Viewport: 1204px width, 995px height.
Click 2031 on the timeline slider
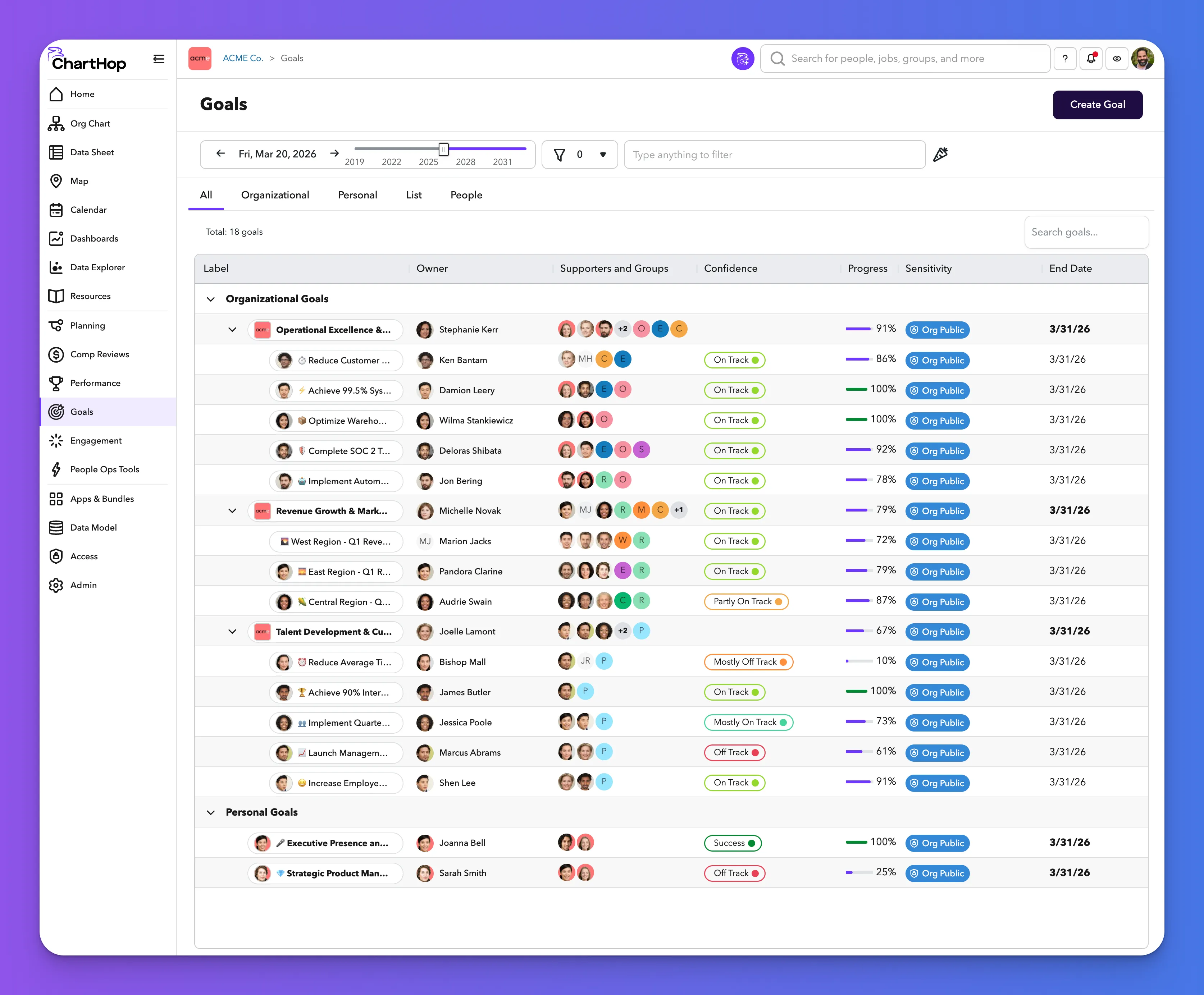[x=502, y=162]
